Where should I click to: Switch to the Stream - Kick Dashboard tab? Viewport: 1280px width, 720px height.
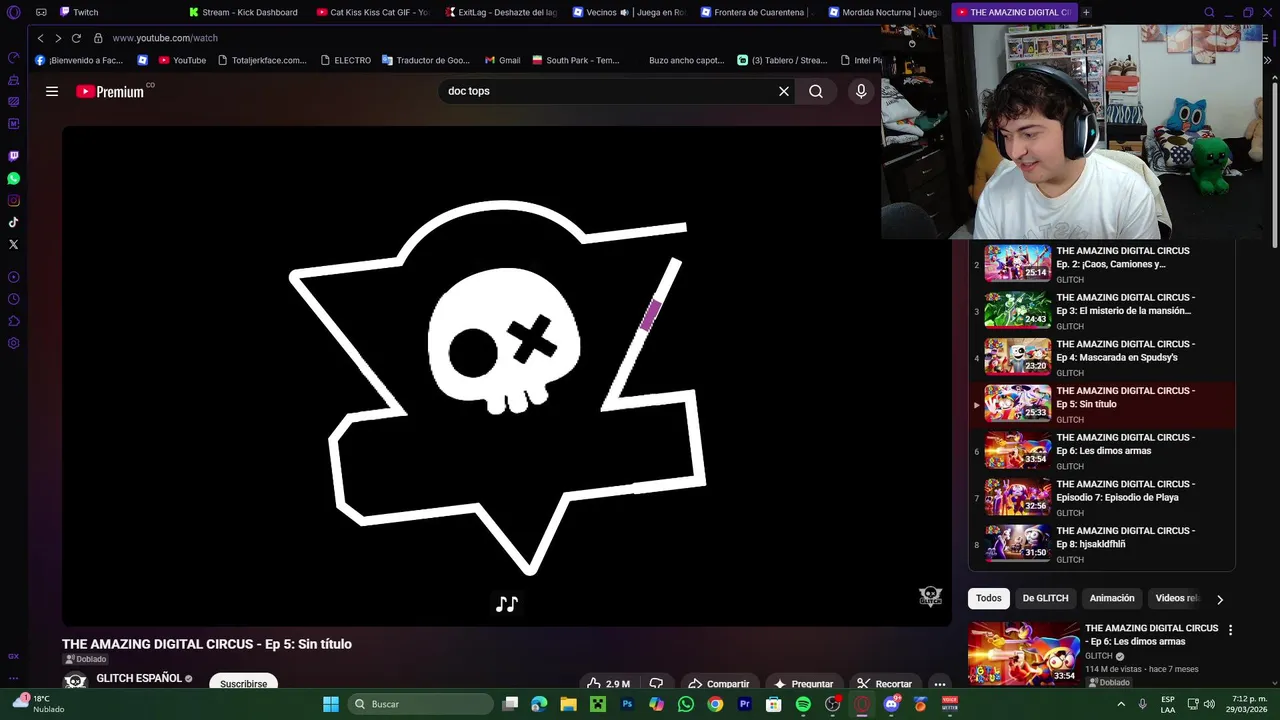tap(244, 12)
